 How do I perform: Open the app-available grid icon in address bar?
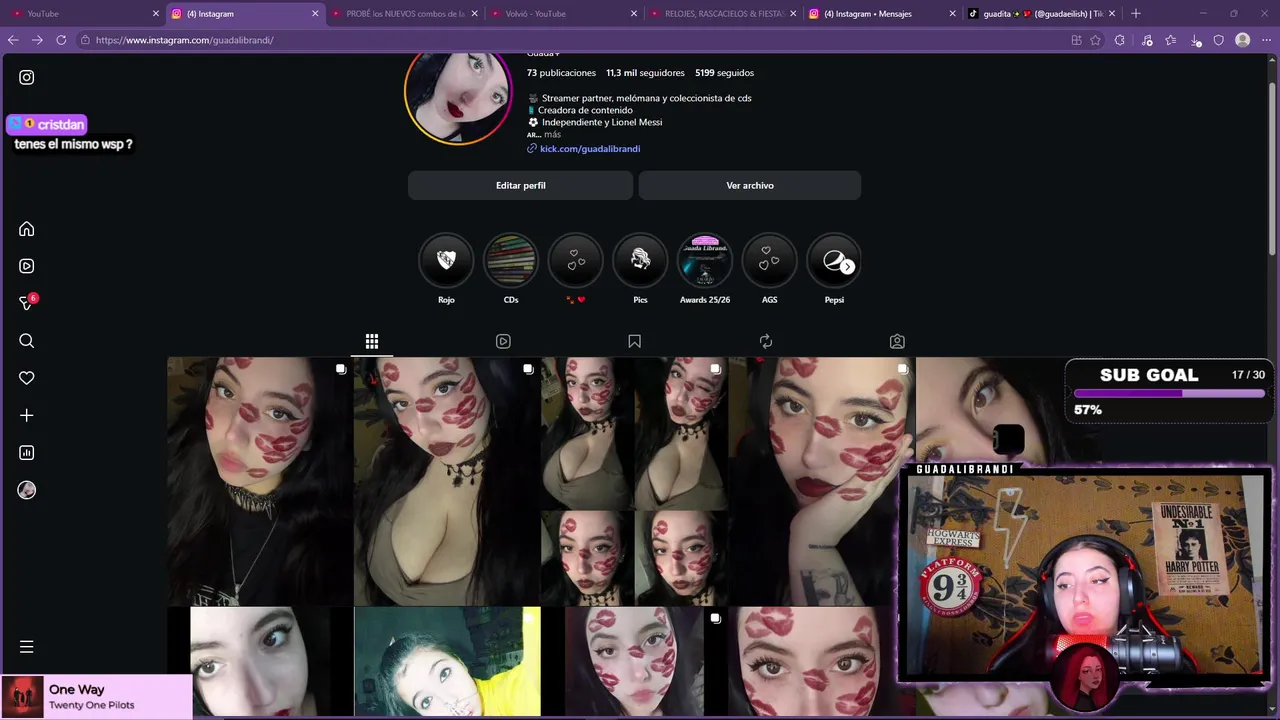point(1076,40)
